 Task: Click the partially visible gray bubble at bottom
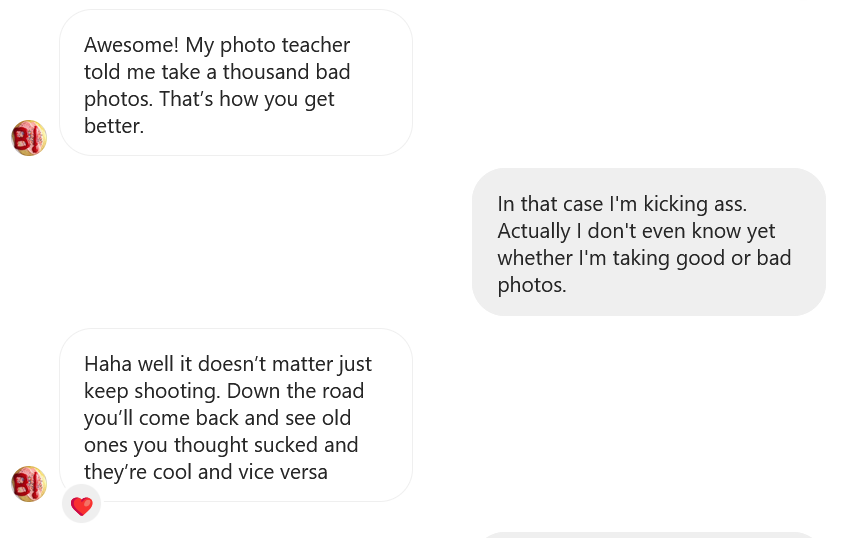coord(650,535)
